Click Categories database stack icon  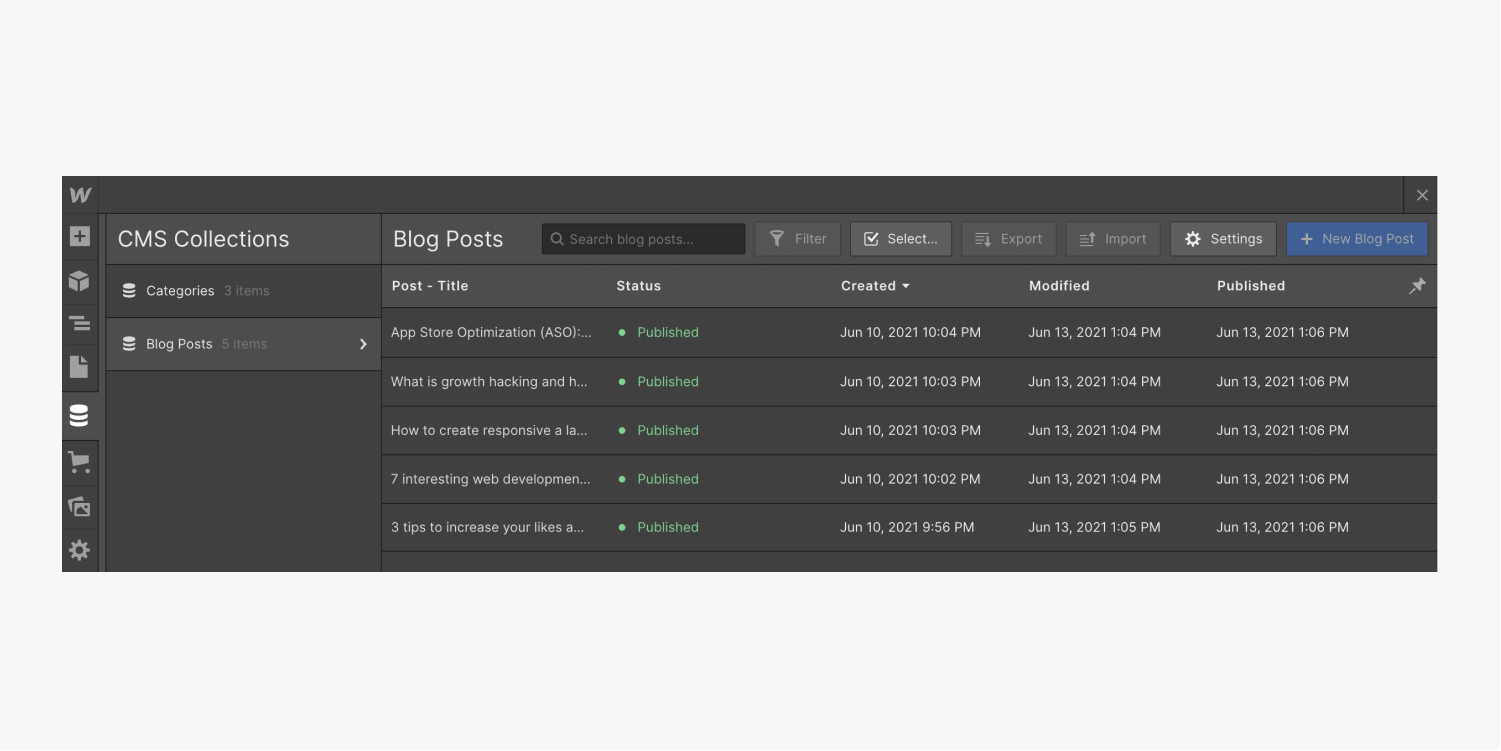(x=129, y=291)
